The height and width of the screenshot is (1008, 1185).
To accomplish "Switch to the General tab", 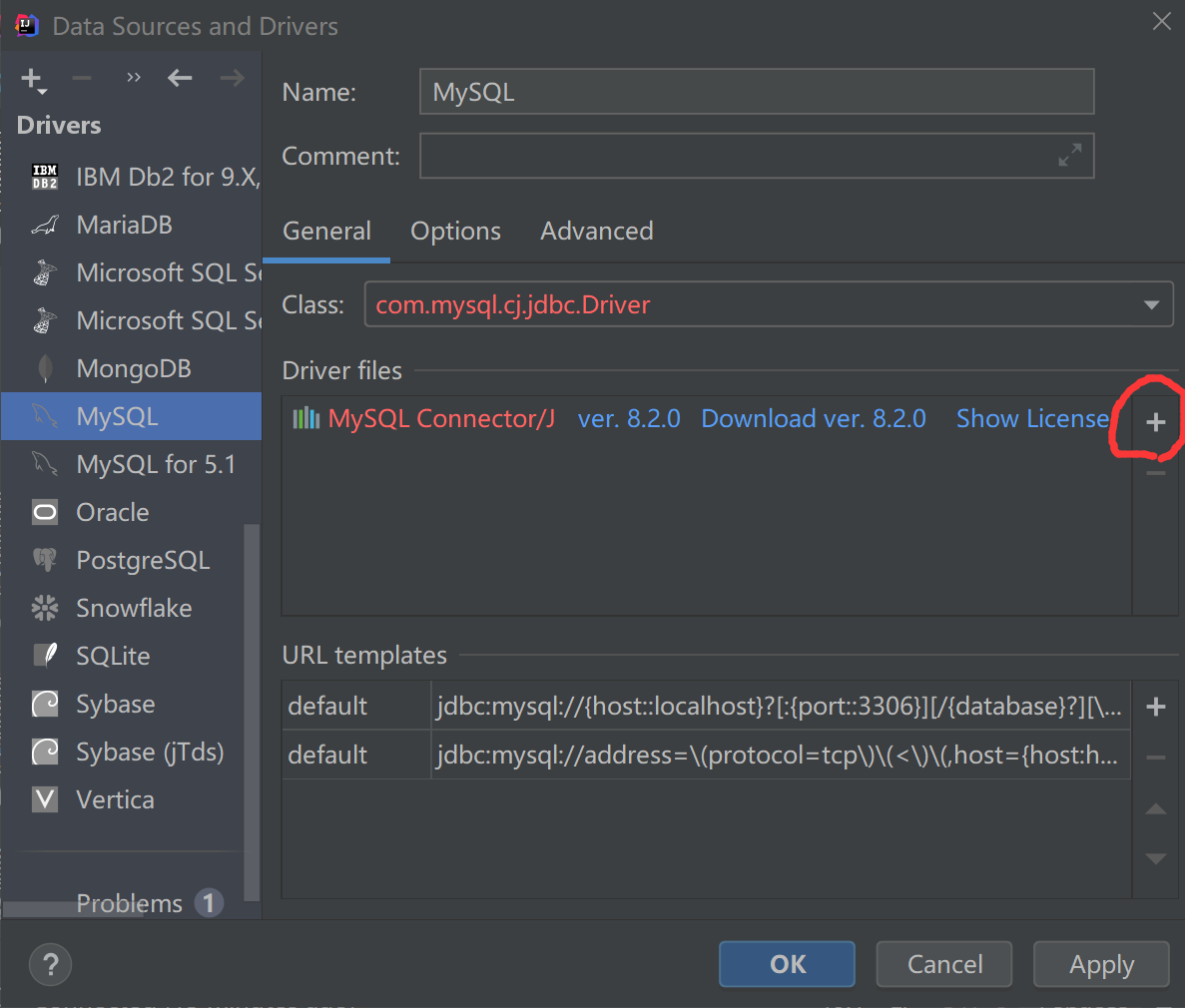I will pos(326,231).
